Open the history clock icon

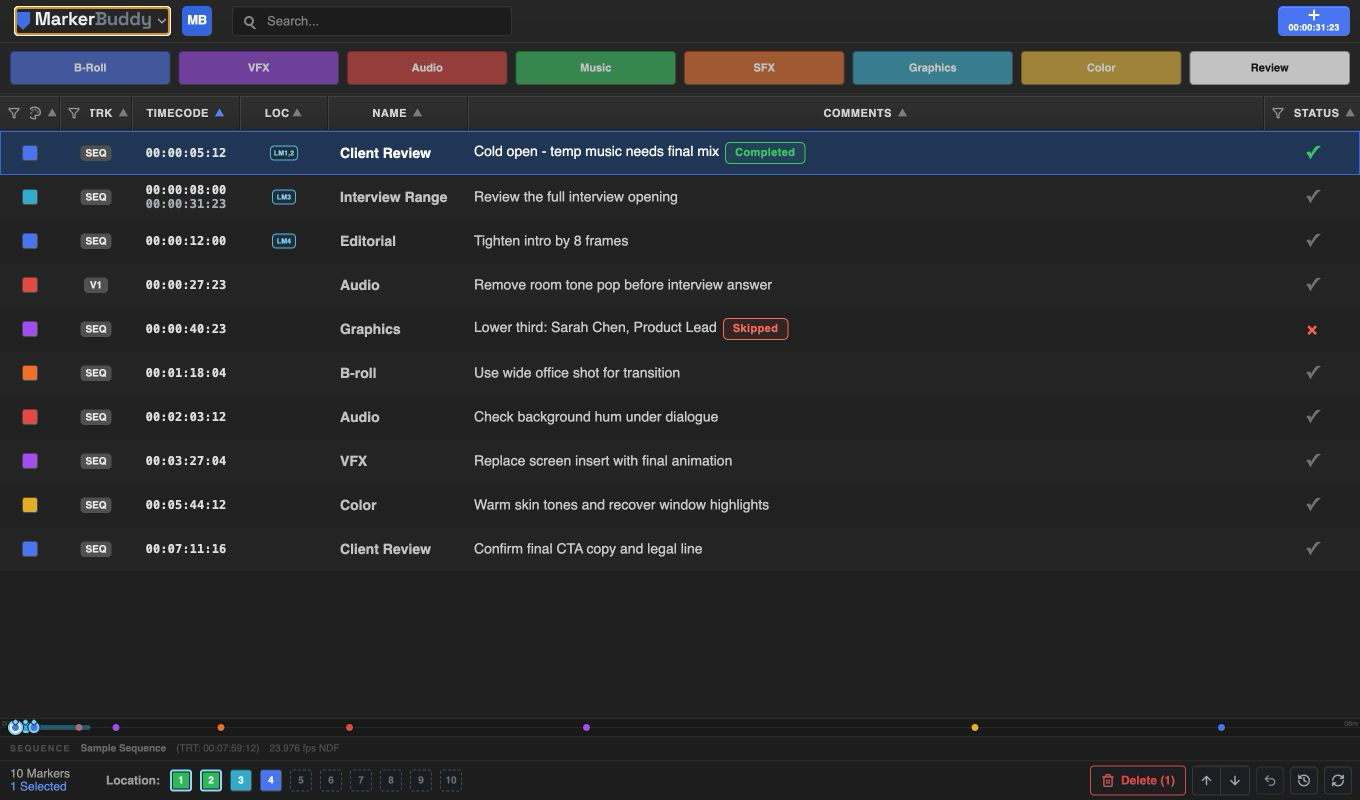coord(1304,780)
